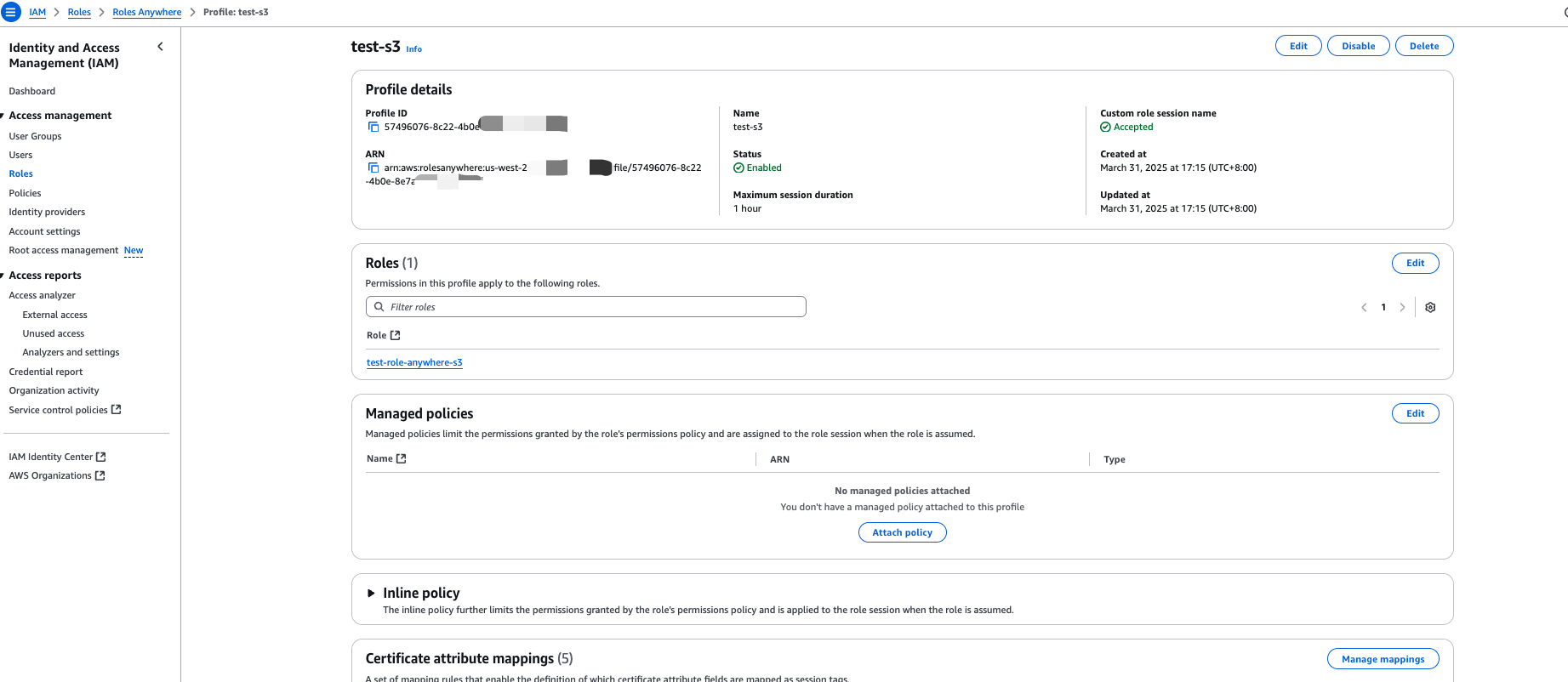
Task: Navigate to Roles Anywhere breadcrumb
Action: pyautogui.click(x=146, y=12)
